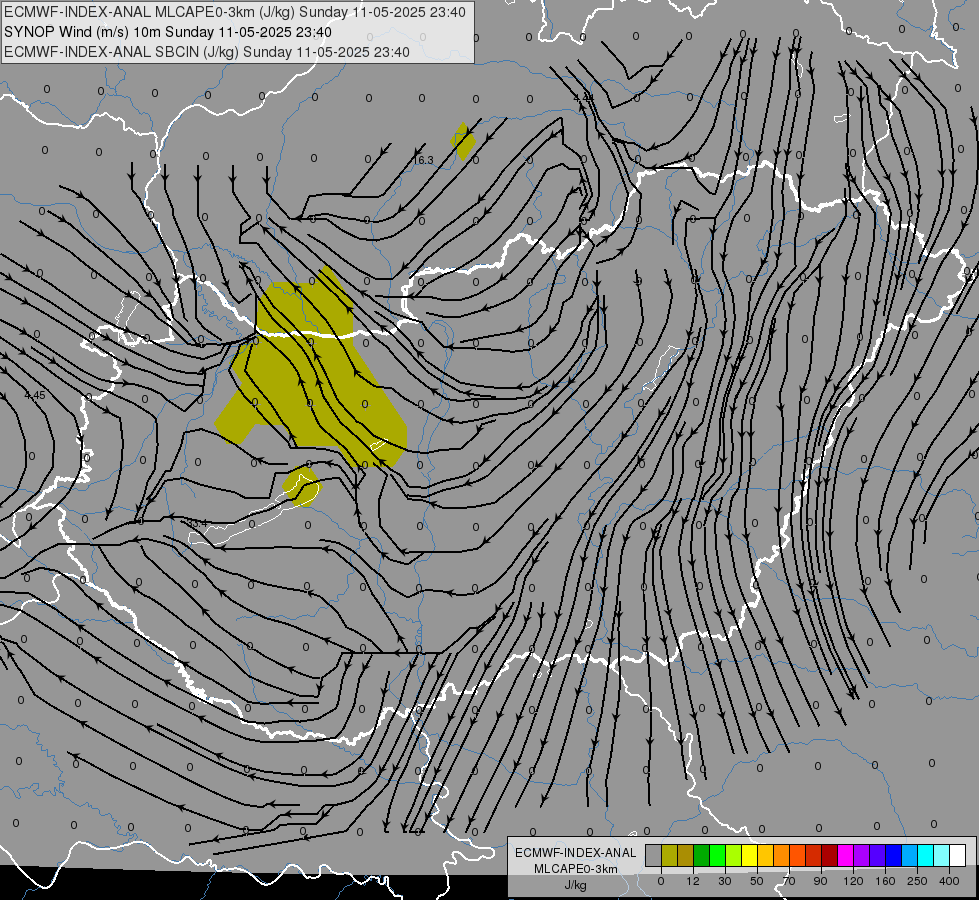Click the legend scale value 0
The height and width of the screenshot is (900, 979).
coord(661,881)
